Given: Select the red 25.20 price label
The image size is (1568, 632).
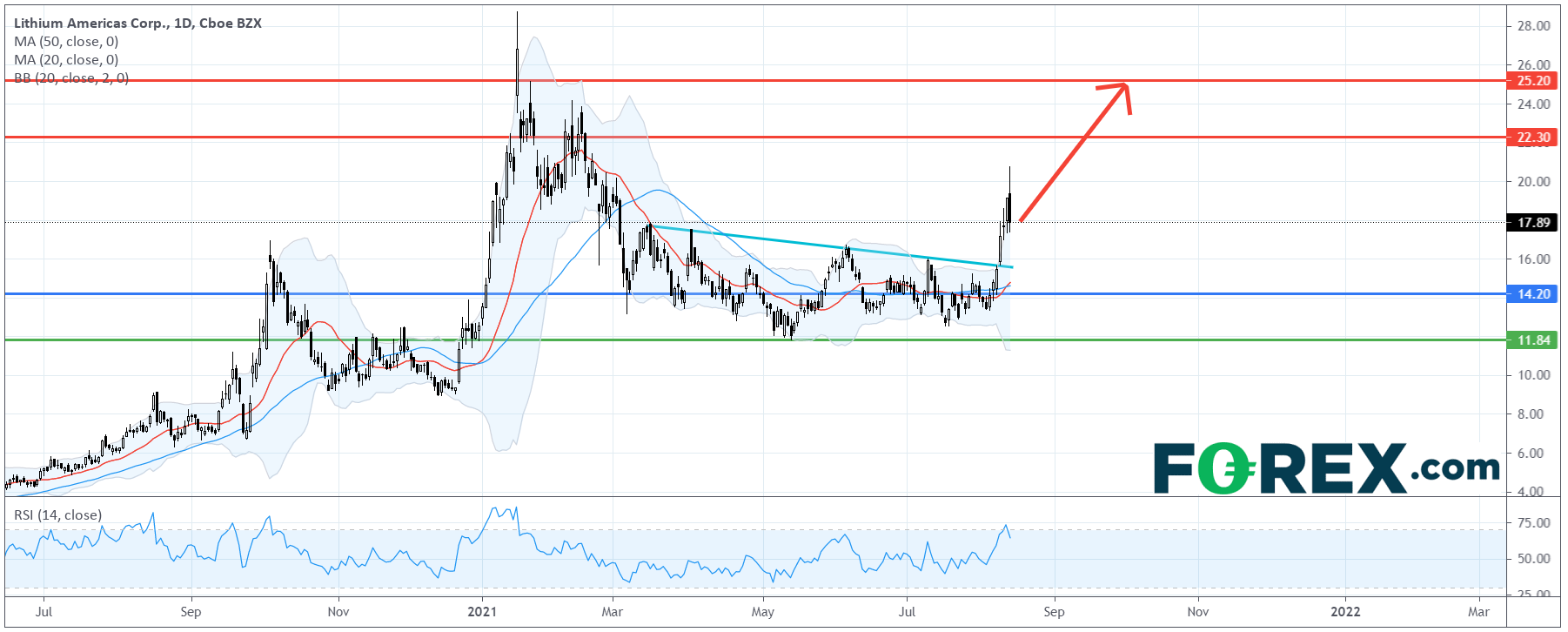Looking at the screenshot, I should click(1532, 81).
